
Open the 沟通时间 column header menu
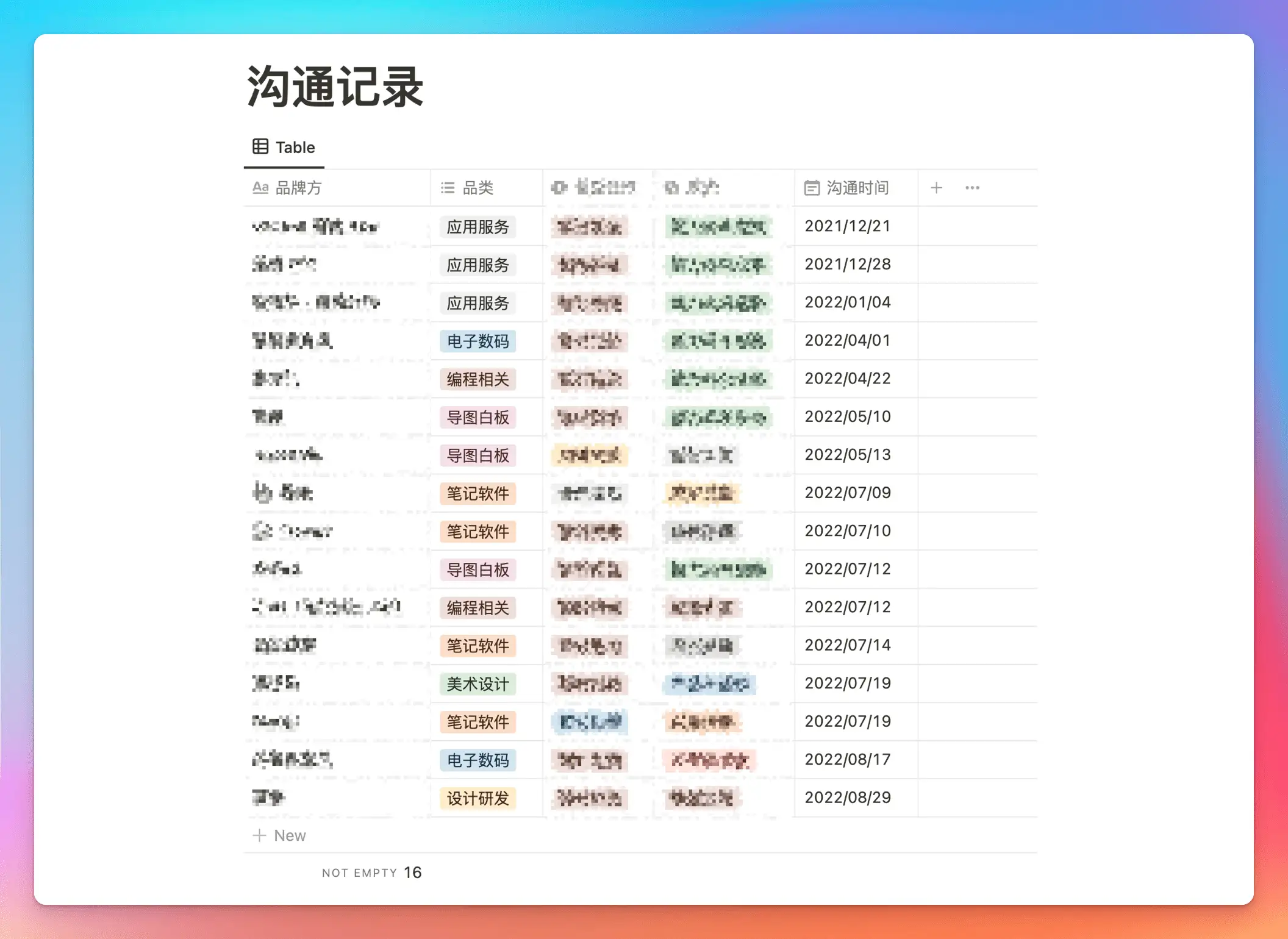[x=856, y=188]
